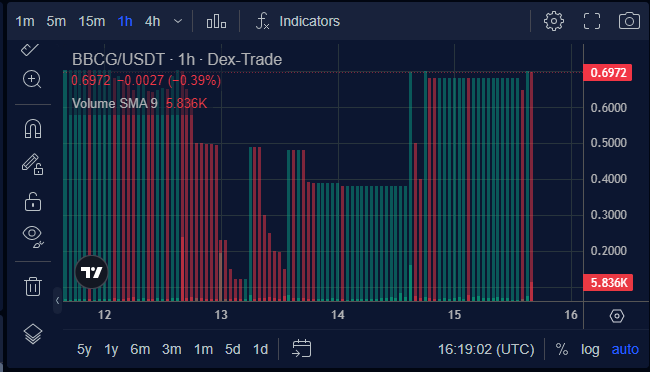The image size is (650, 372).
Task: Open timezone menu at 16:19:02 (UTC)
Action: [486, 350]
